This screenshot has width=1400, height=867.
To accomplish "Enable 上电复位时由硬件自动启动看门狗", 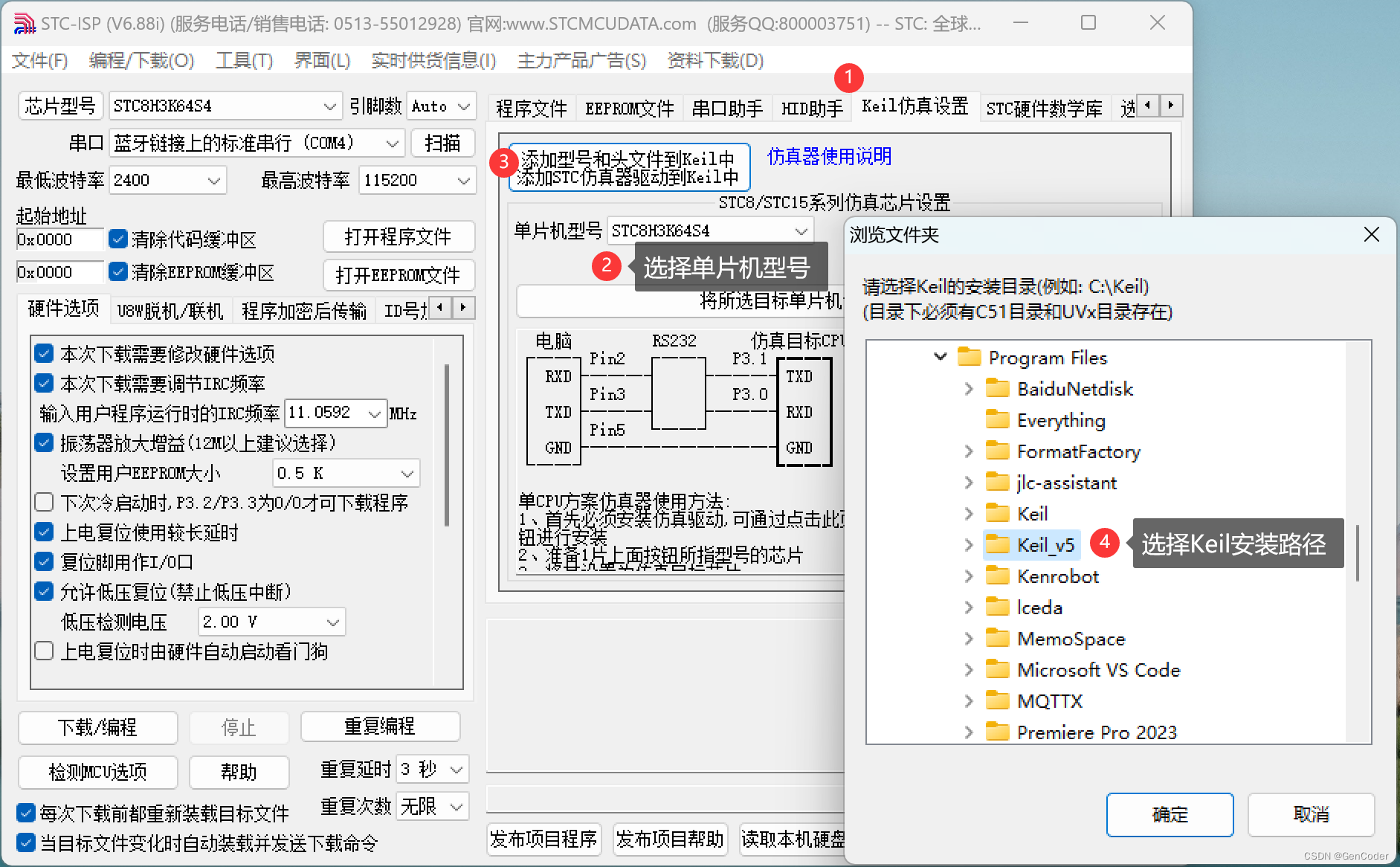I will (44, 651).
